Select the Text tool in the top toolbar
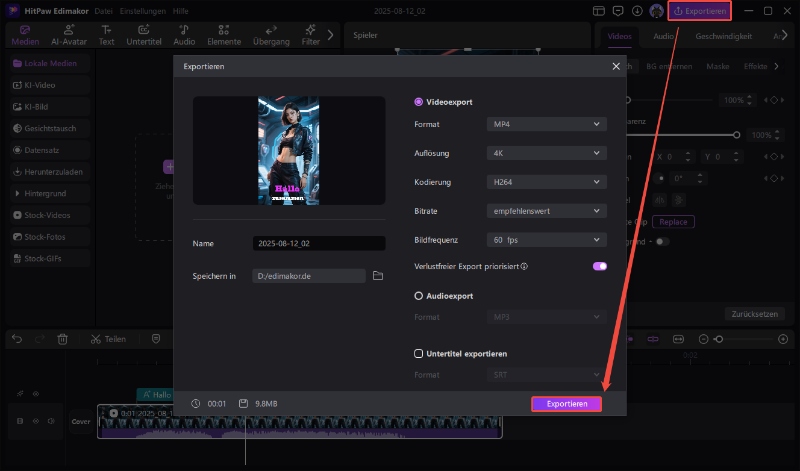This screenshot has height=471, width=800. coord(106,36)
